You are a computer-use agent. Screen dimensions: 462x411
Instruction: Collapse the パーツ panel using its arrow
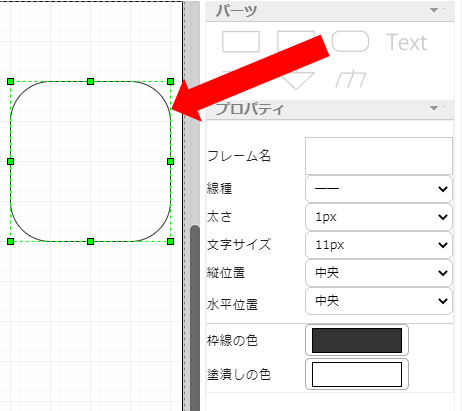click(434, 10)
